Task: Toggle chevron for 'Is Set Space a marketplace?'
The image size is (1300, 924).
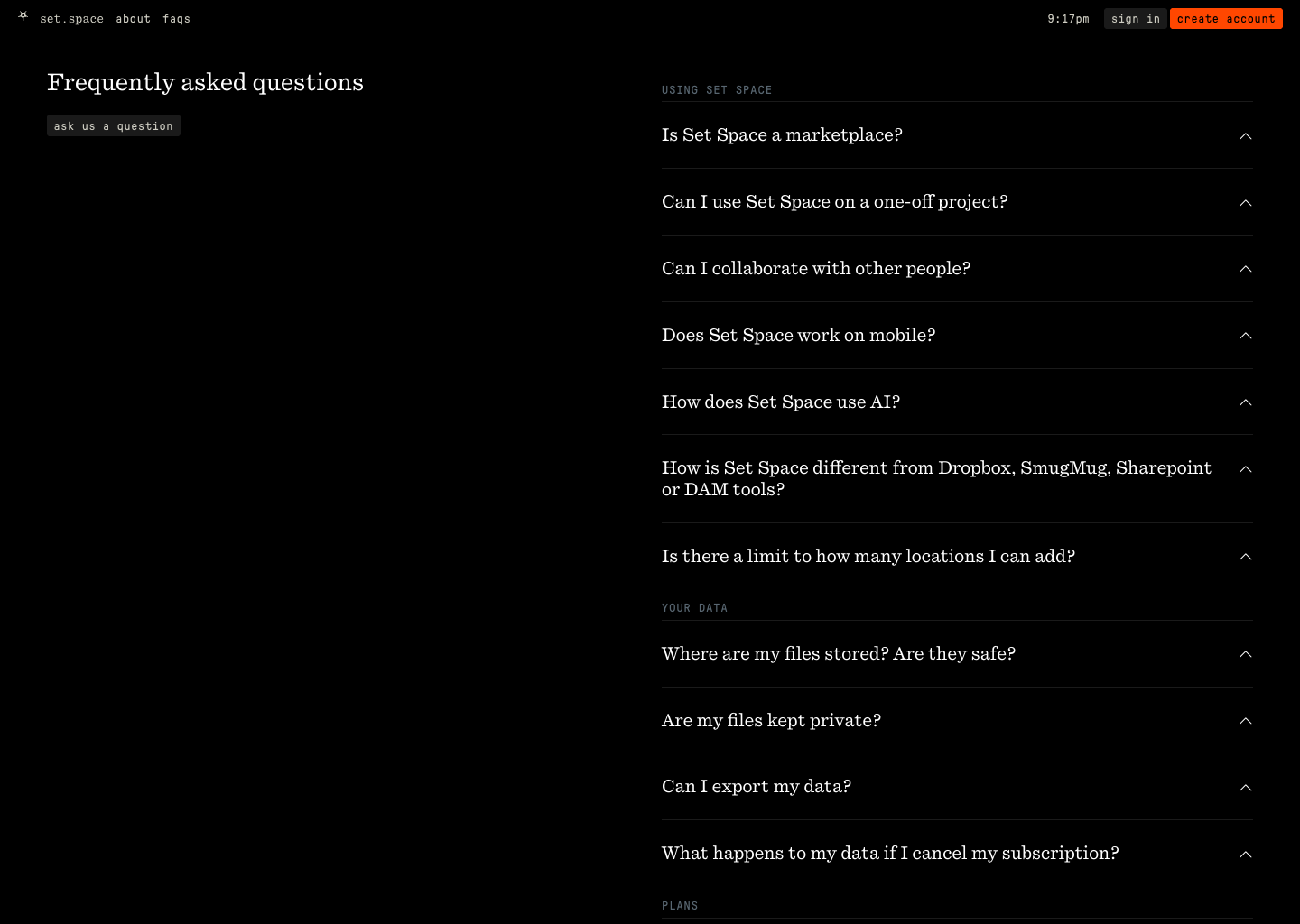Action: (1245, 136)
